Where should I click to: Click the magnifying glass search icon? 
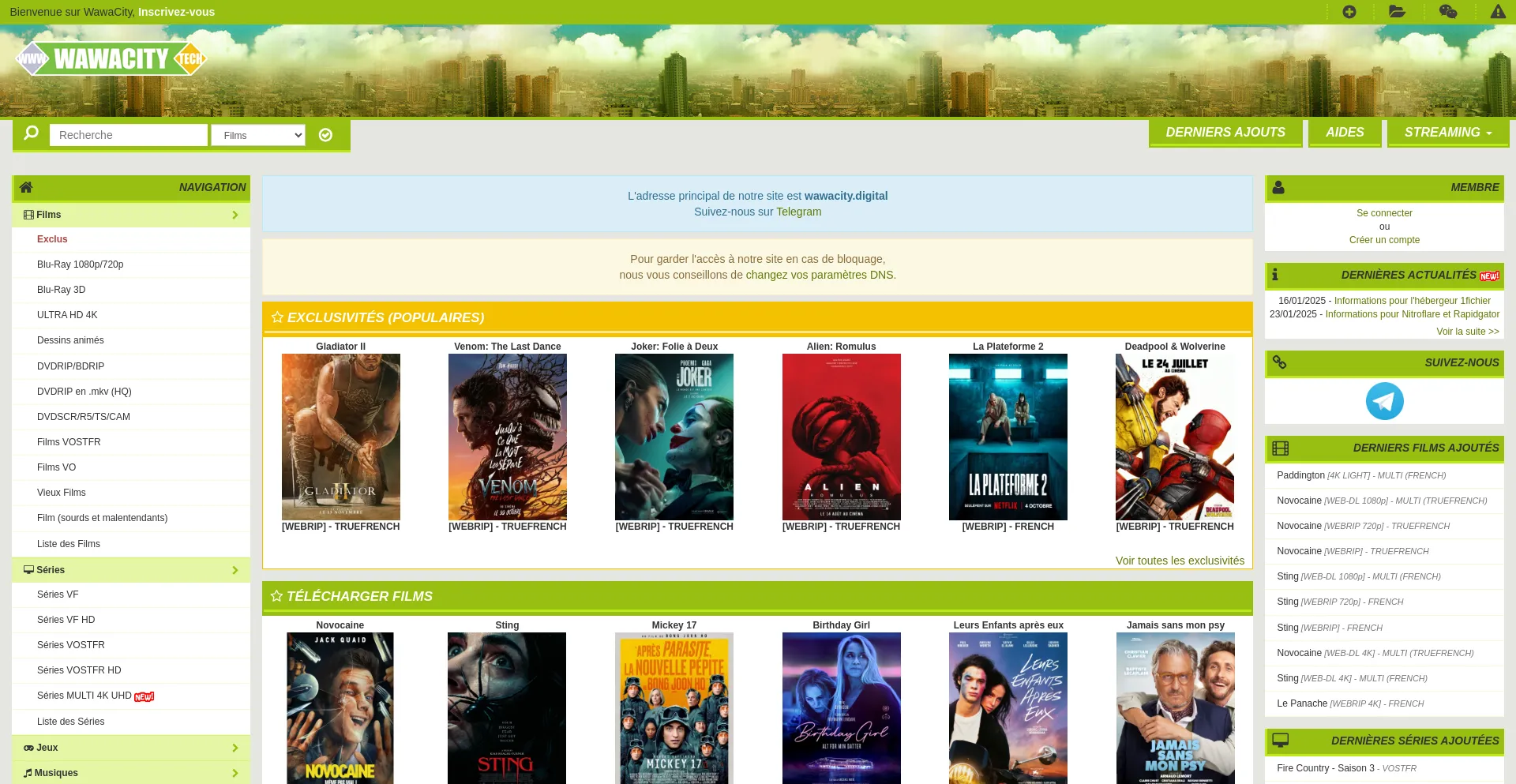click(x=32, y=133)
